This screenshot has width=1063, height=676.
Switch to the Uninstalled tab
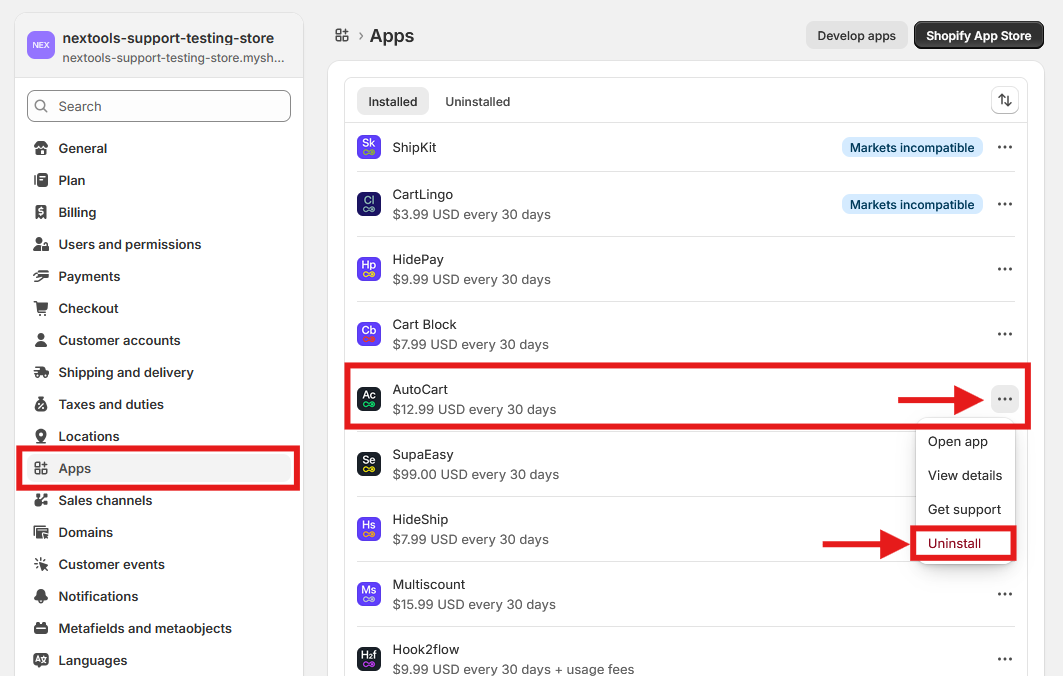(477, 101)
